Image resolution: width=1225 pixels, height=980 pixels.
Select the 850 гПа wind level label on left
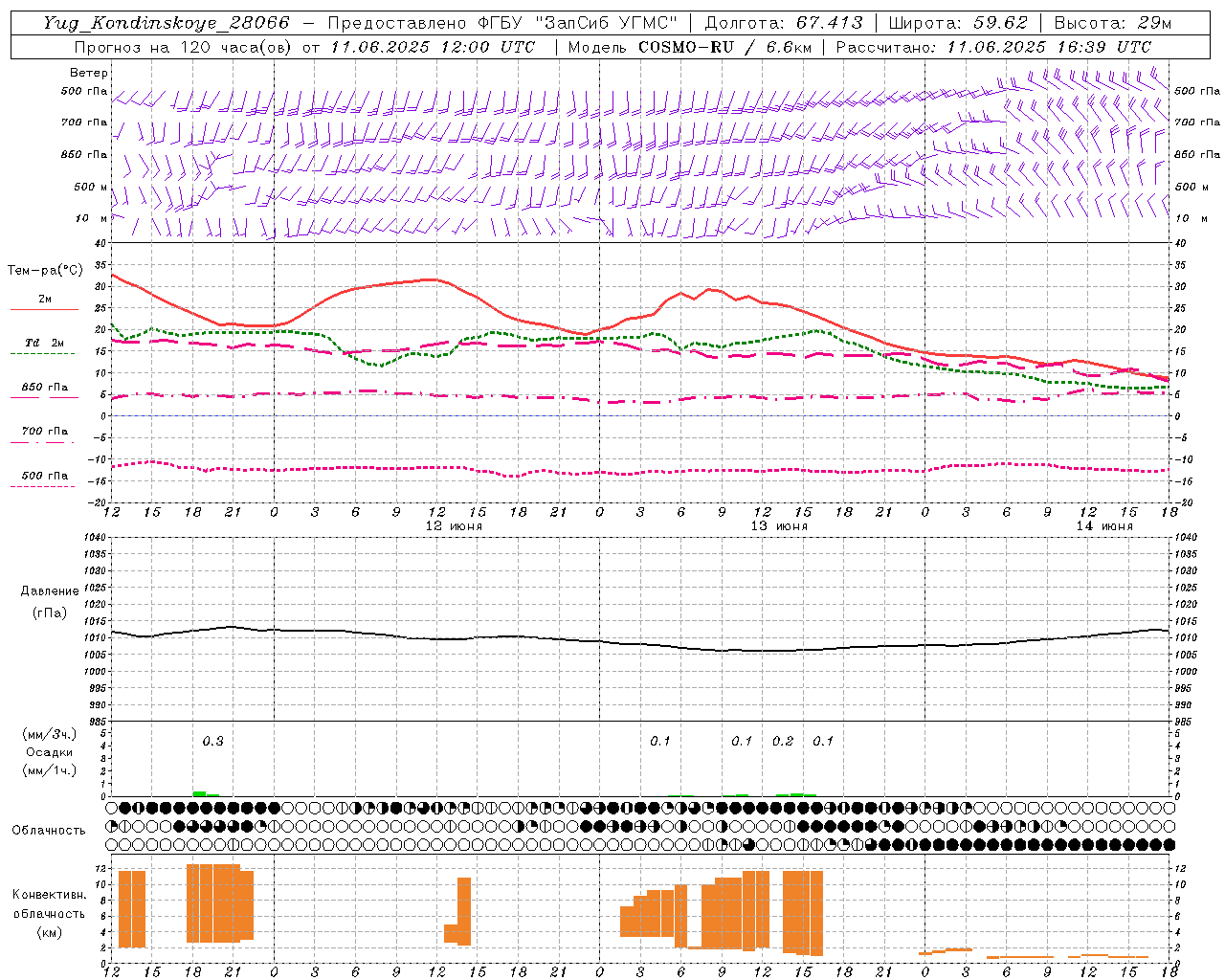tap(84, 154)
